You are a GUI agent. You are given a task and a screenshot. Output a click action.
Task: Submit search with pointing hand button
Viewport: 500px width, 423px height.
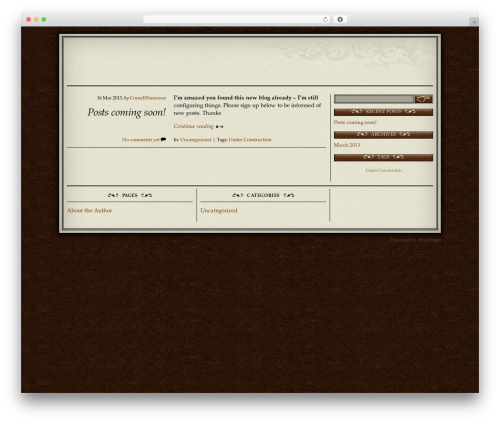click(x=423, y=99)
